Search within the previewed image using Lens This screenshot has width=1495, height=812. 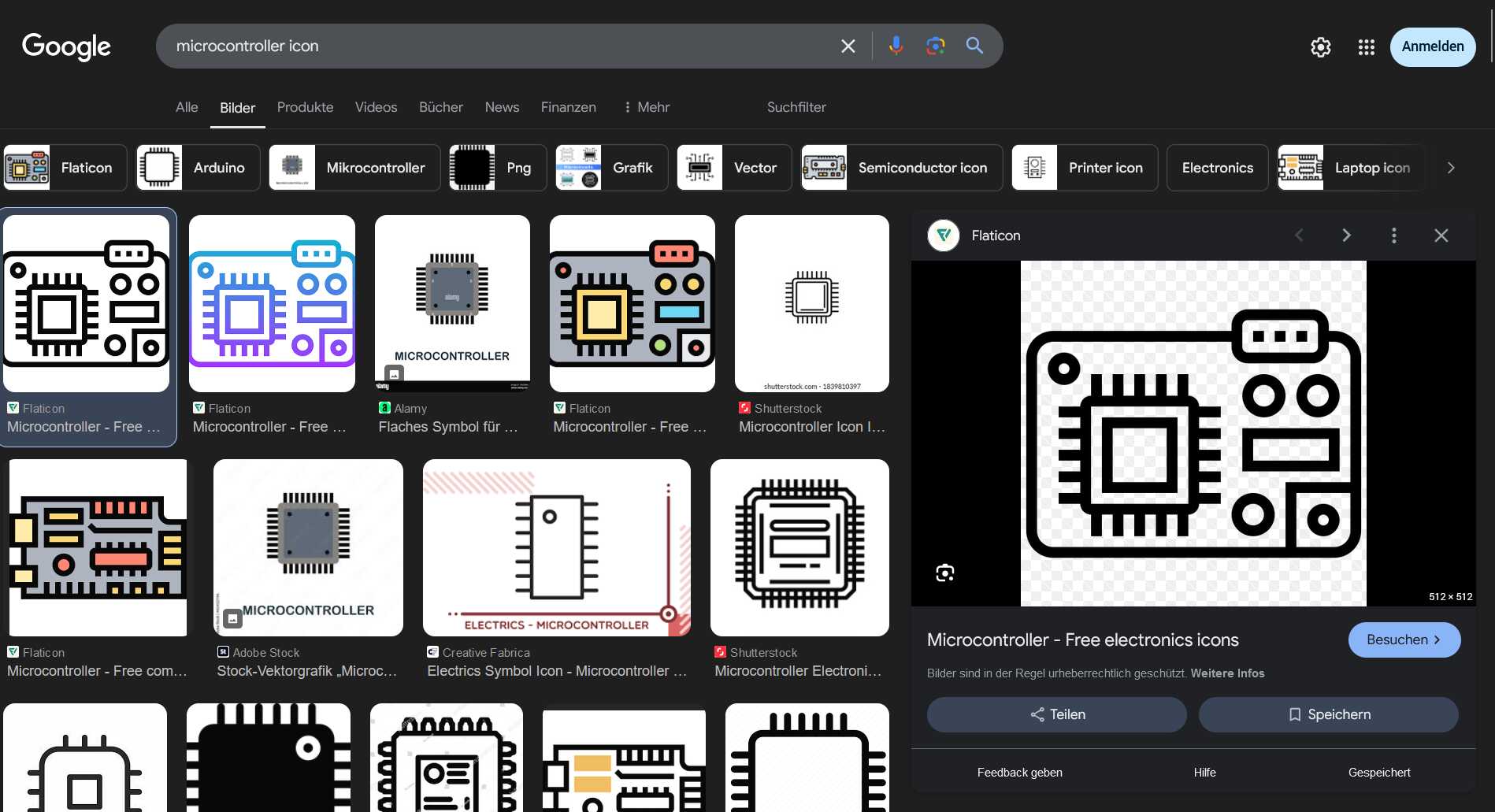point(944,573)
